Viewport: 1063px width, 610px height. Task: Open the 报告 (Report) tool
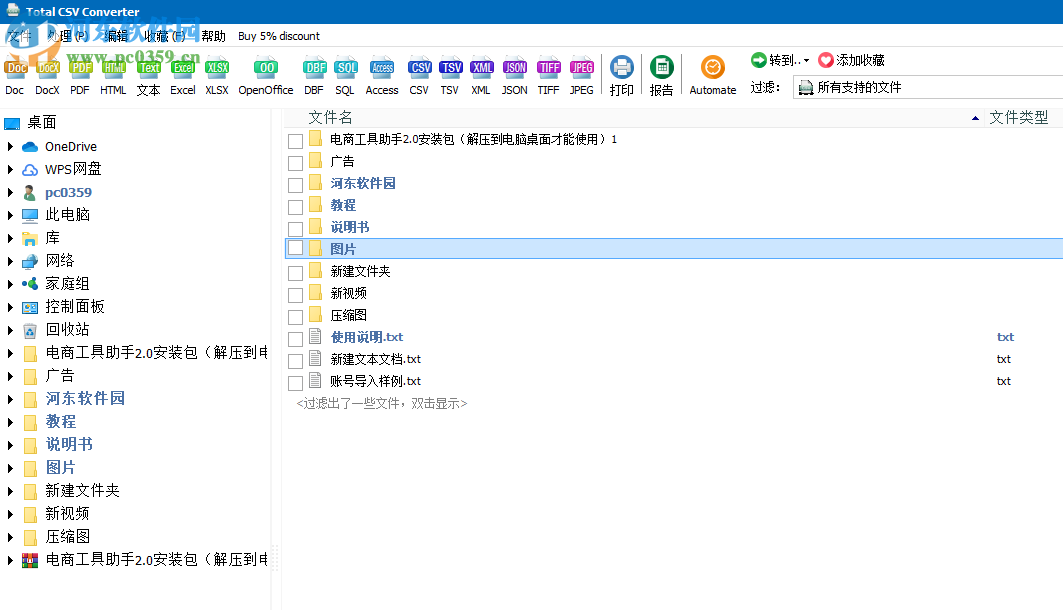pos(662,73)
